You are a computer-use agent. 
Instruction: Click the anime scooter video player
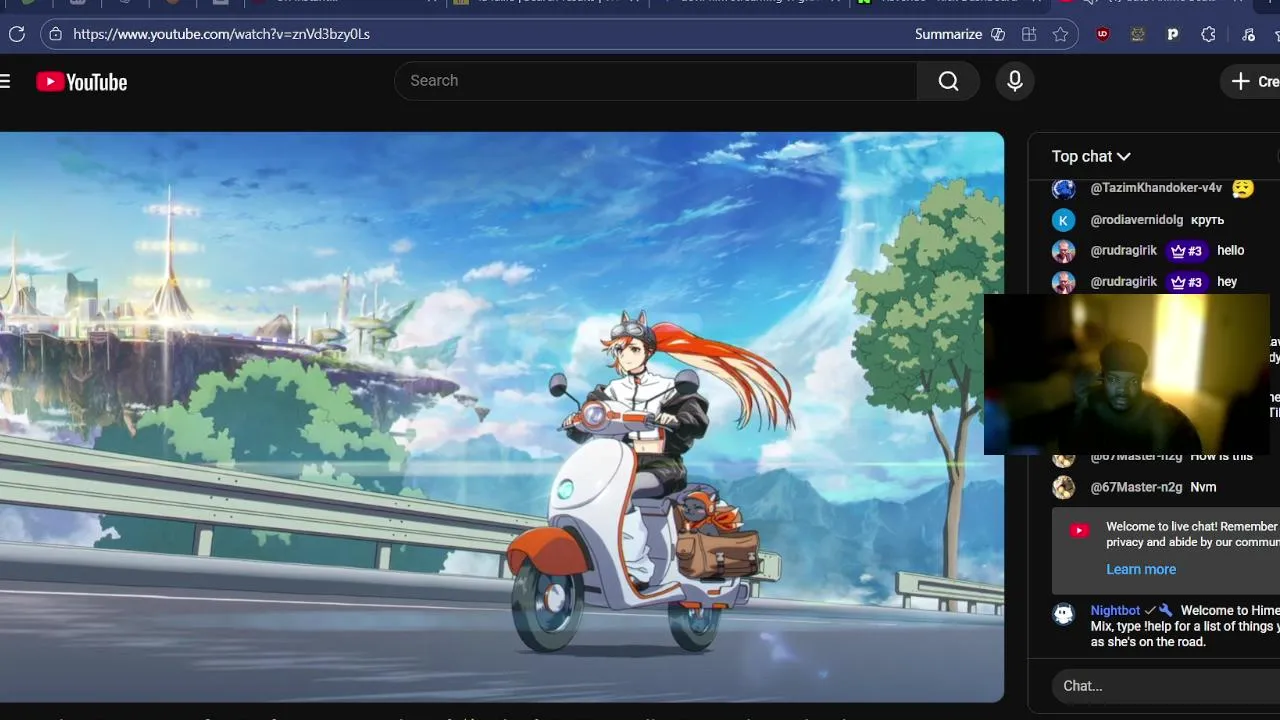click(x=502, y=417)
